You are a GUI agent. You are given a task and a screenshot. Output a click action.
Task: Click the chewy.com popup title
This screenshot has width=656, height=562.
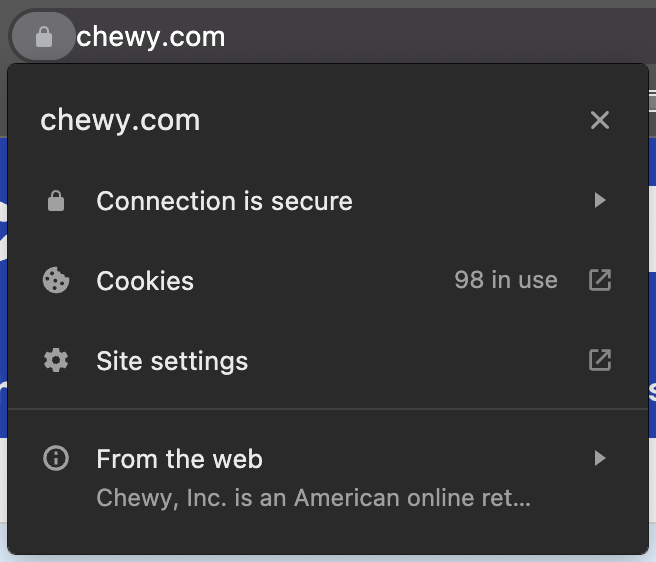point(120,121)
